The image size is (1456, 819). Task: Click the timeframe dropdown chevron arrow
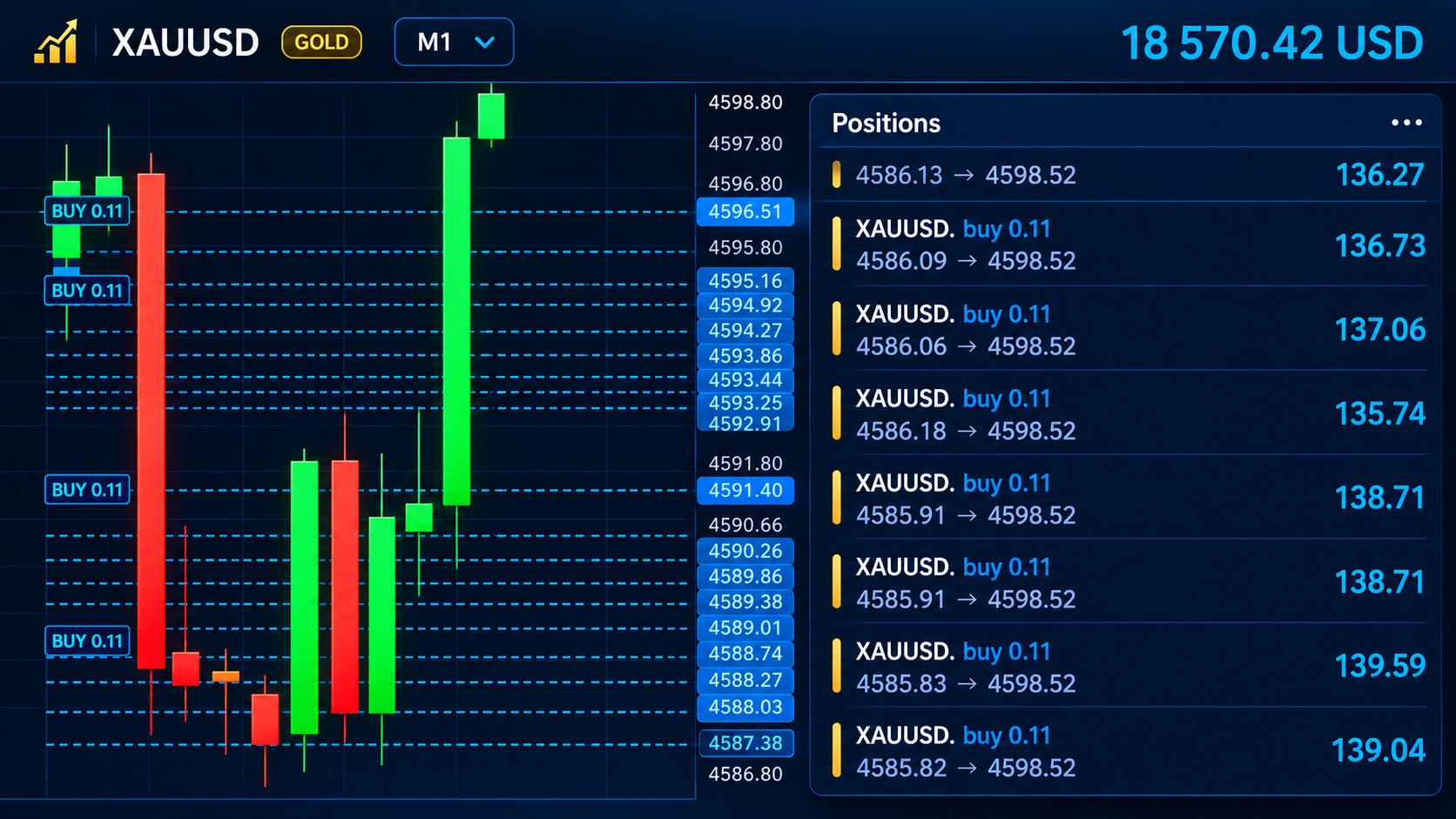(484, 42)
